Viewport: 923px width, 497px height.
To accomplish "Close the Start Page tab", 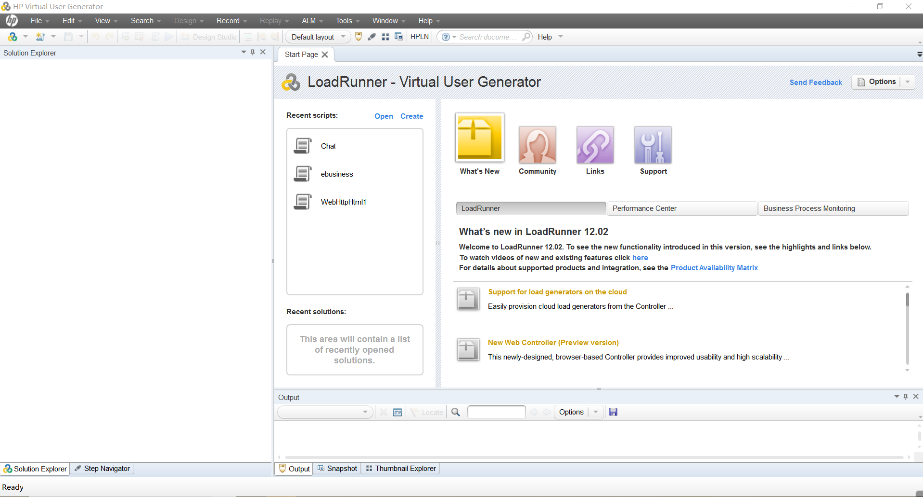I will (x=325, y=54).
